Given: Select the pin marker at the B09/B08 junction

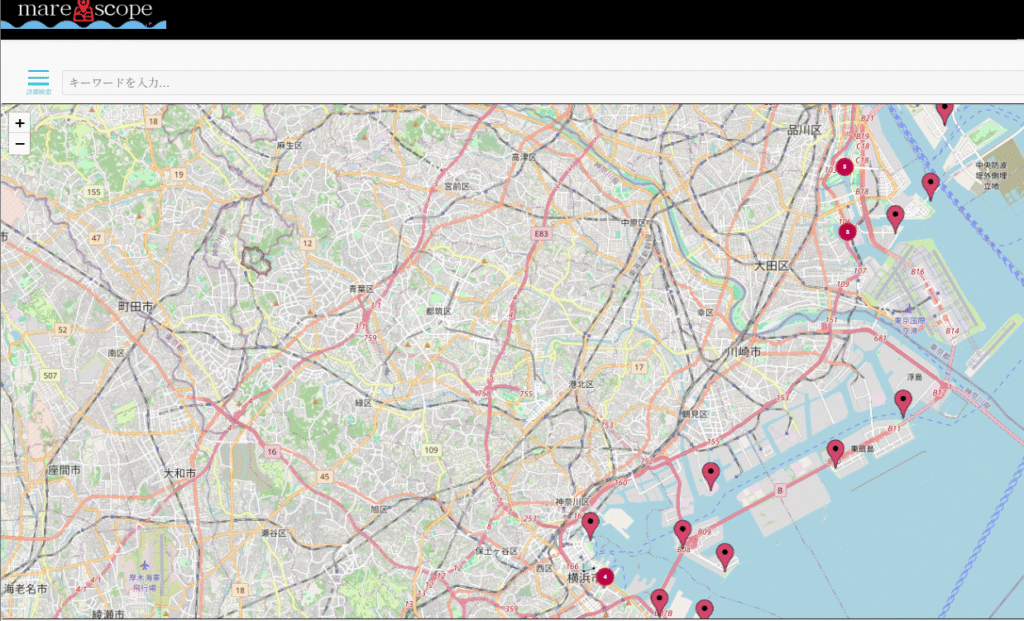Looking at the screenshot, I should click(682, 533).
